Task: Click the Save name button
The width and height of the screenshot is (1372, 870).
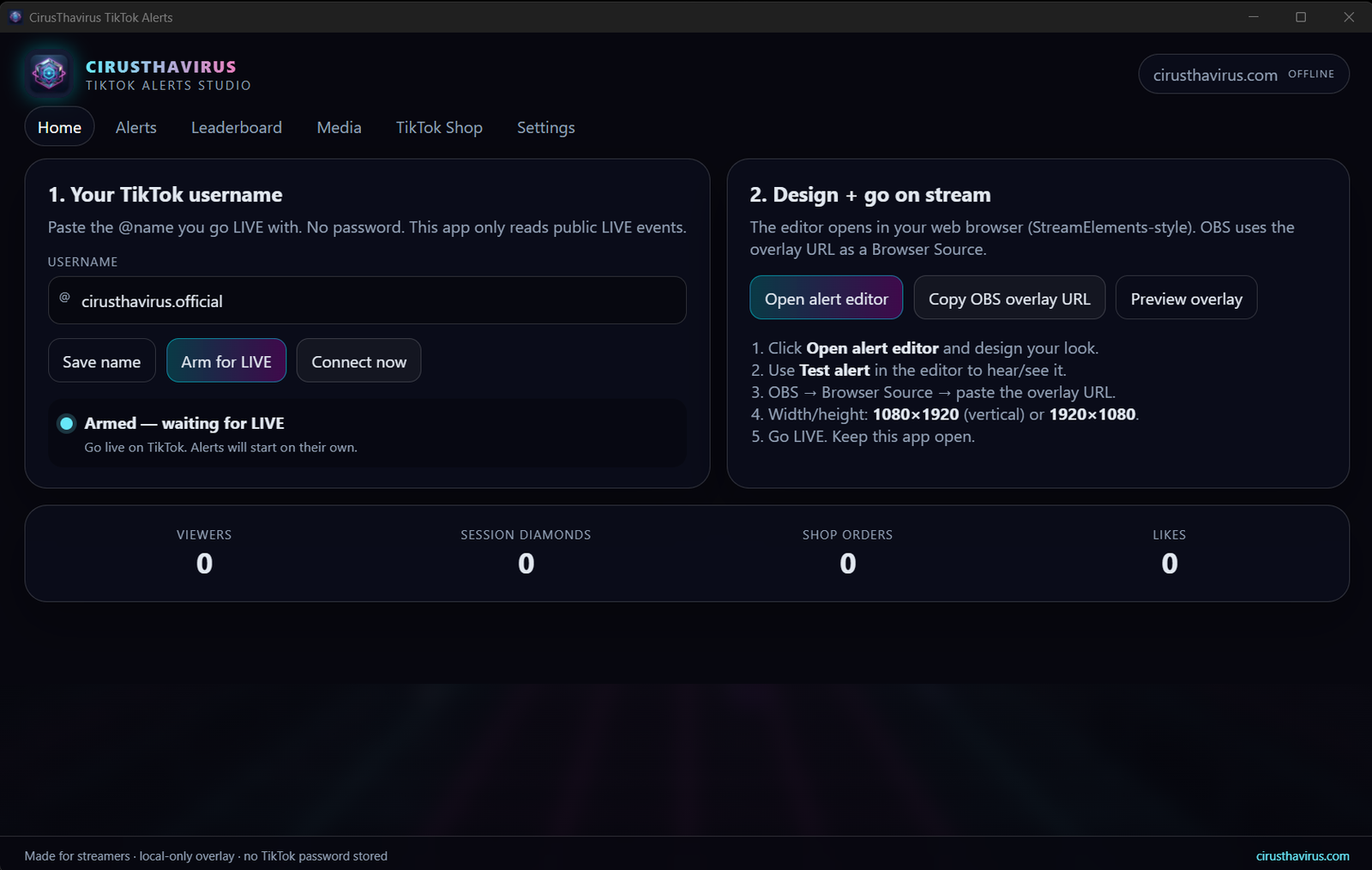Action: click(101, 361)
